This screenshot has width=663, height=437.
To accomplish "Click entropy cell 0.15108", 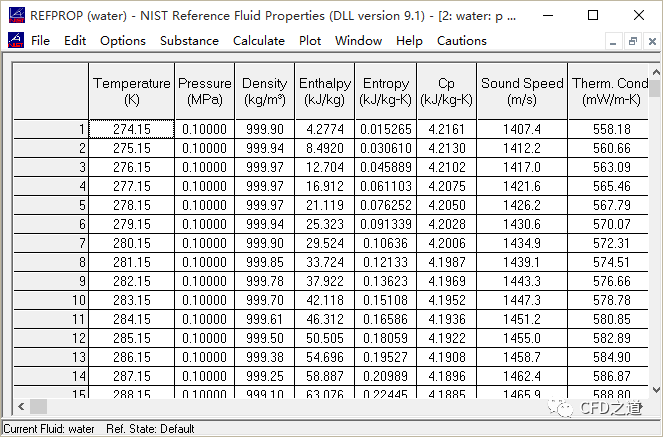I will click(x=386, y=300).
